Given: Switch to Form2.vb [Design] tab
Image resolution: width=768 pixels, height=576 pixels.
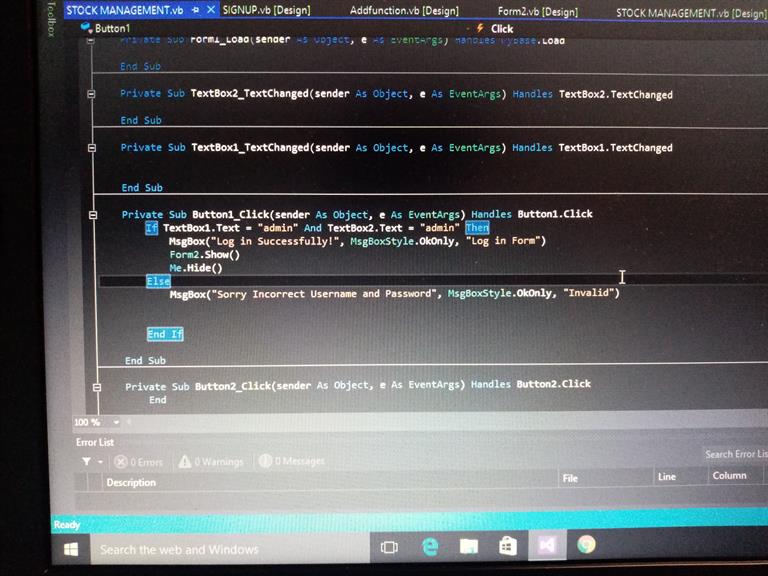Looking at the screenshot, I should 537,11.
